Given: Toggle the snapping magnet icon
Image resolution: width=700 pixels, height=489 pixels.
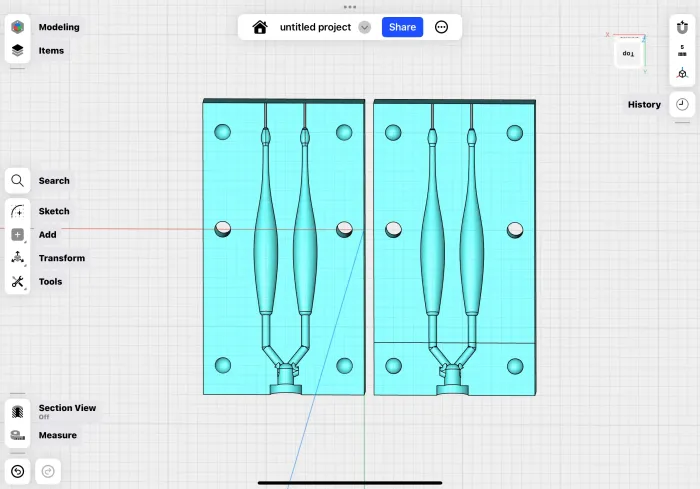Looking at the screenshot, I should [x=682, y=27].
